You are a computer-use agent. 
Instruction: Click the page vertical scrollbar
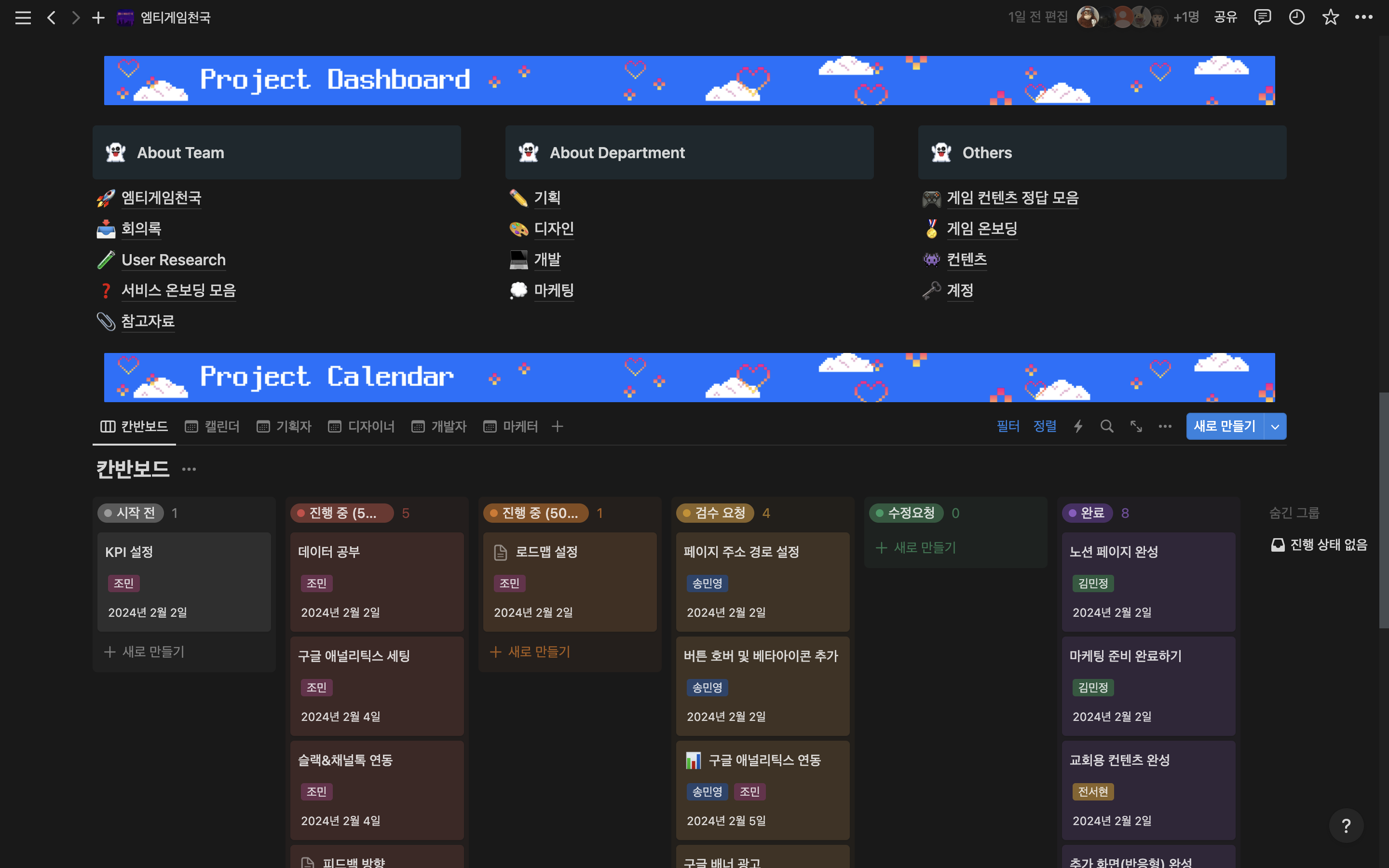click(x=1383, y=511)
